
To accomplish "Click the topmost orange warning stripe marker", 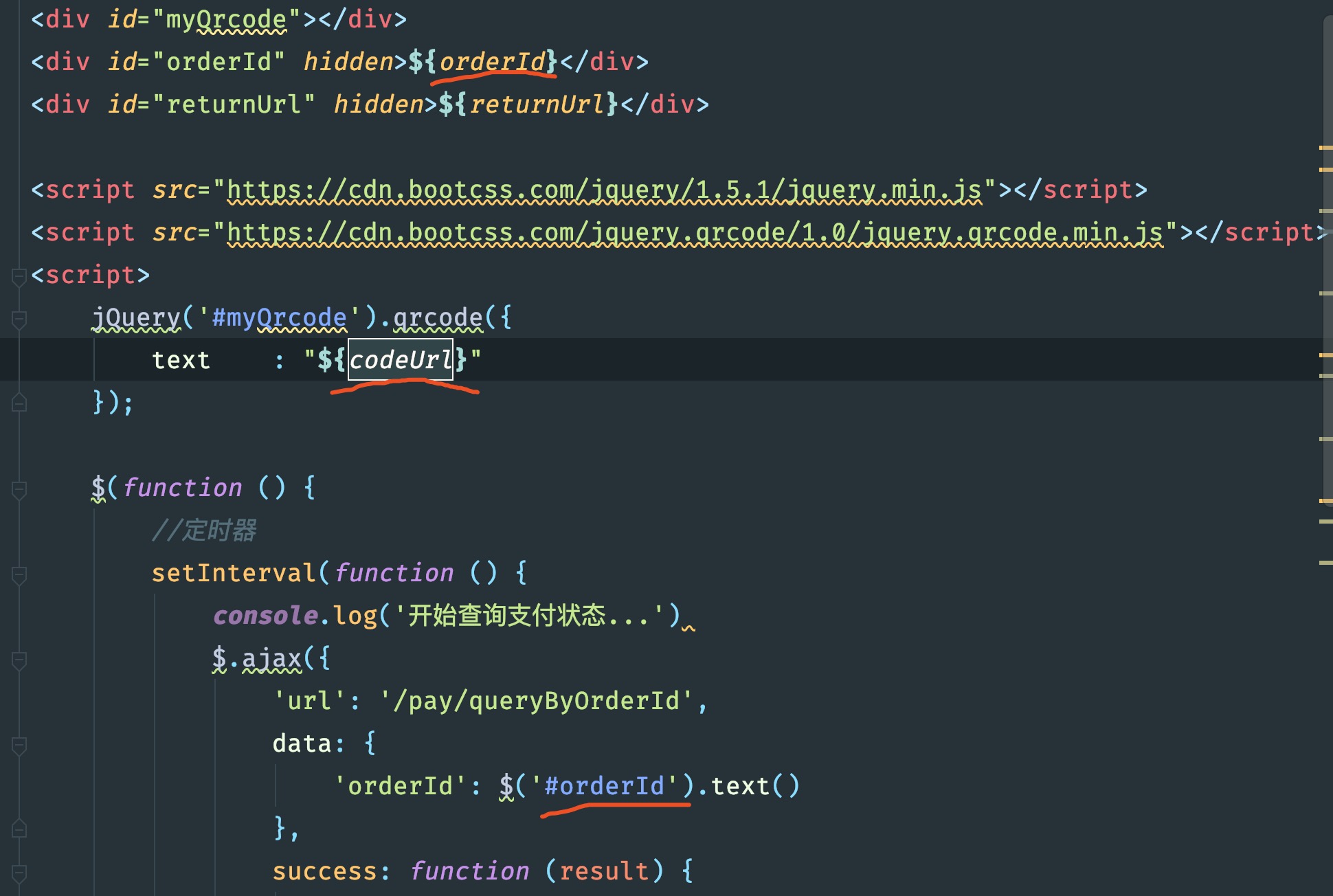I will click(1325, 148).
